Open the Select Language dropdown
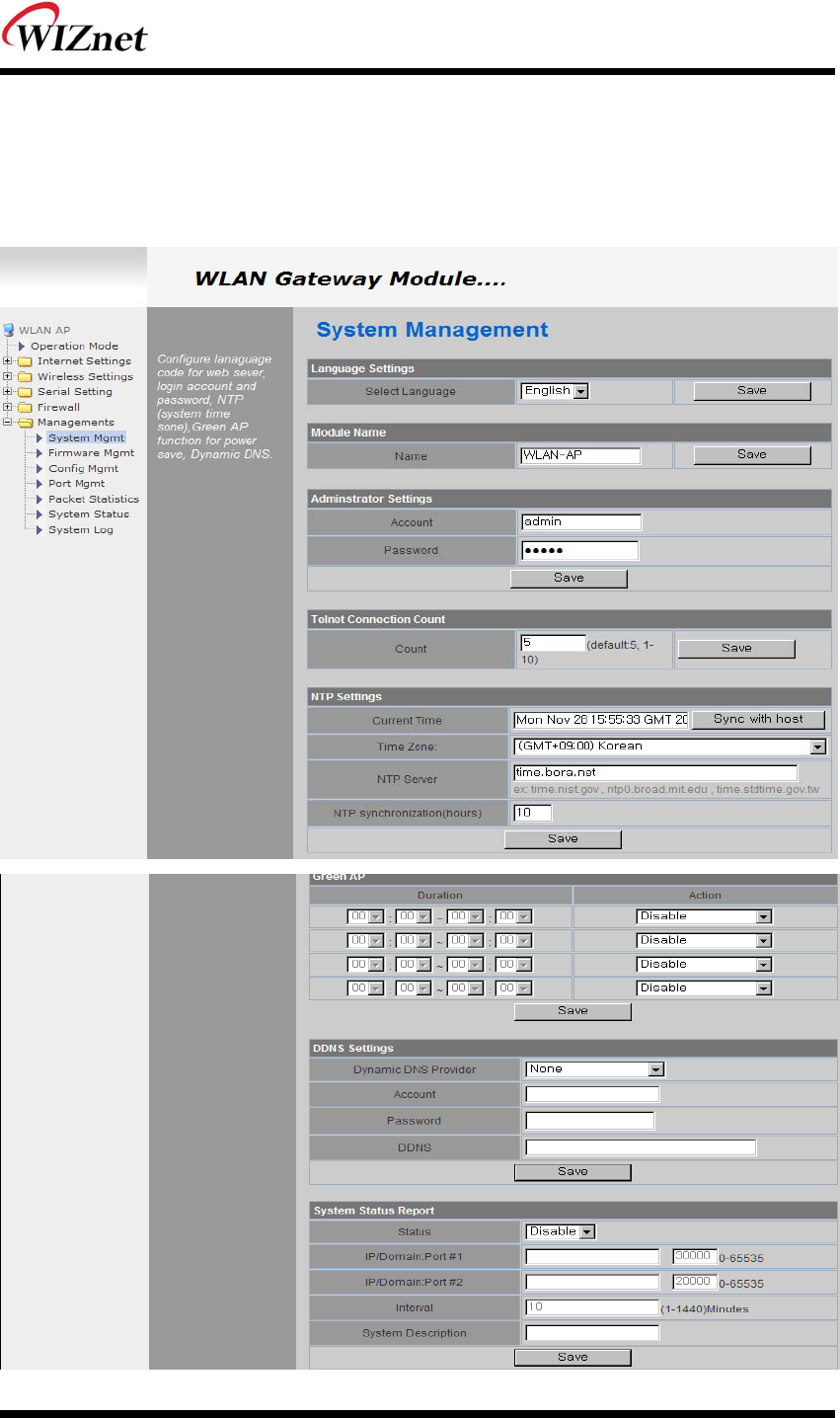Image resolution: width=840 pixels, height=1418 pixels. click(x=555, y=391)
